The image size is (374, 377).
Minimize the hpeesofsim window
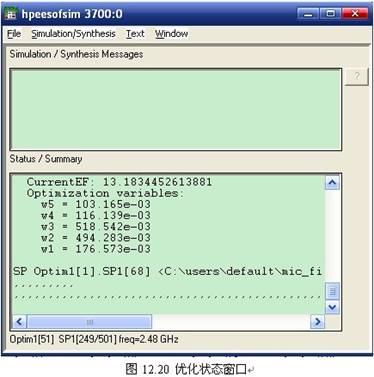click(x=308, y=14)
